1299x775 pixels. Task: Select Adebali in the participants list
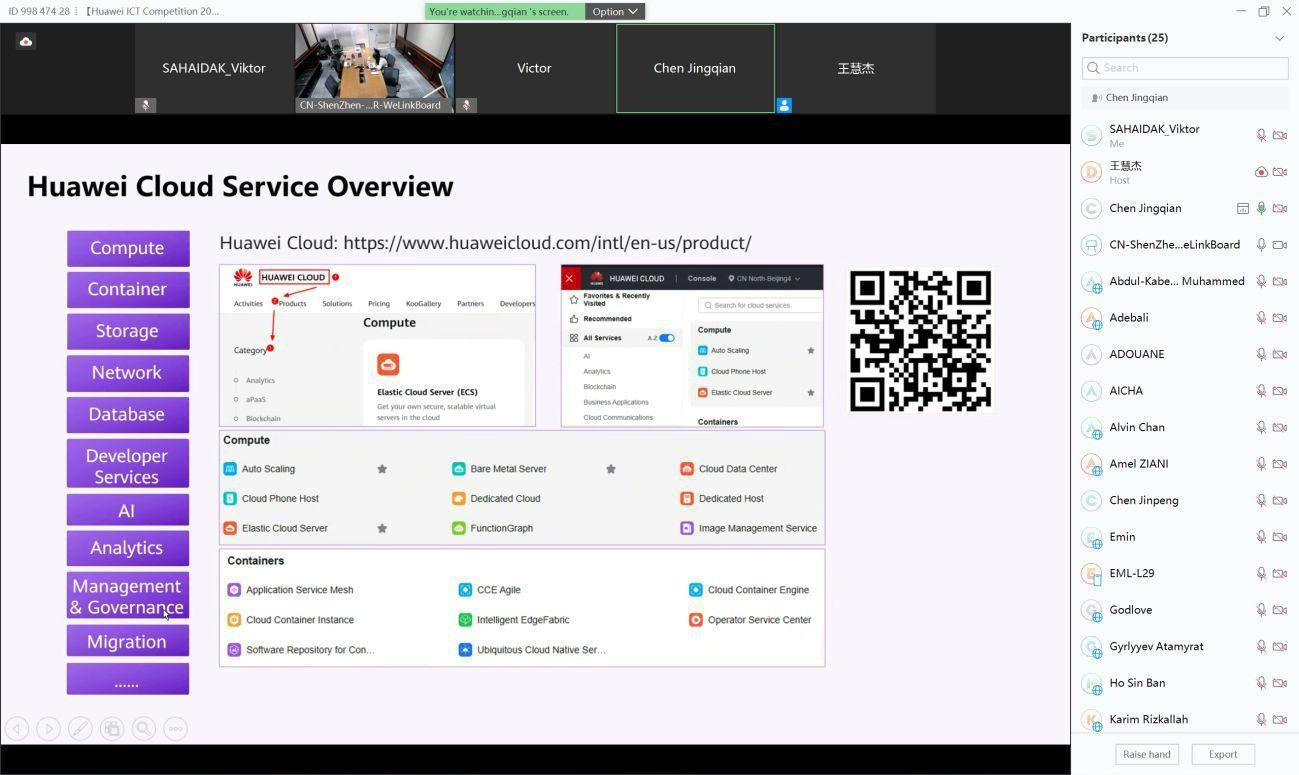[x=1129, y=318]
